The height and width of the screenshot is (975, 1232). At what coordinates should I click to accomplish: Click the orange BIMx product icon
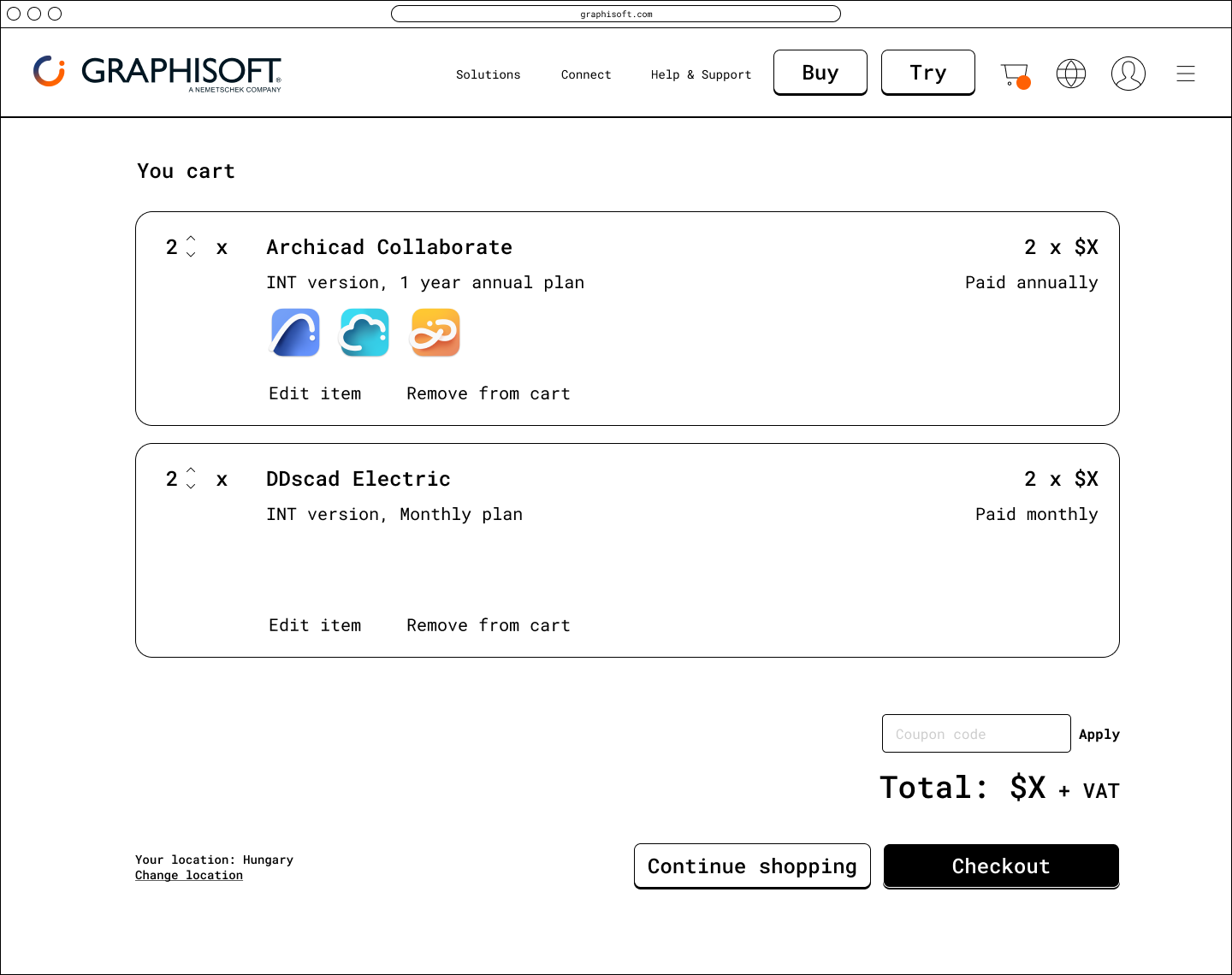tap(435, 333)
